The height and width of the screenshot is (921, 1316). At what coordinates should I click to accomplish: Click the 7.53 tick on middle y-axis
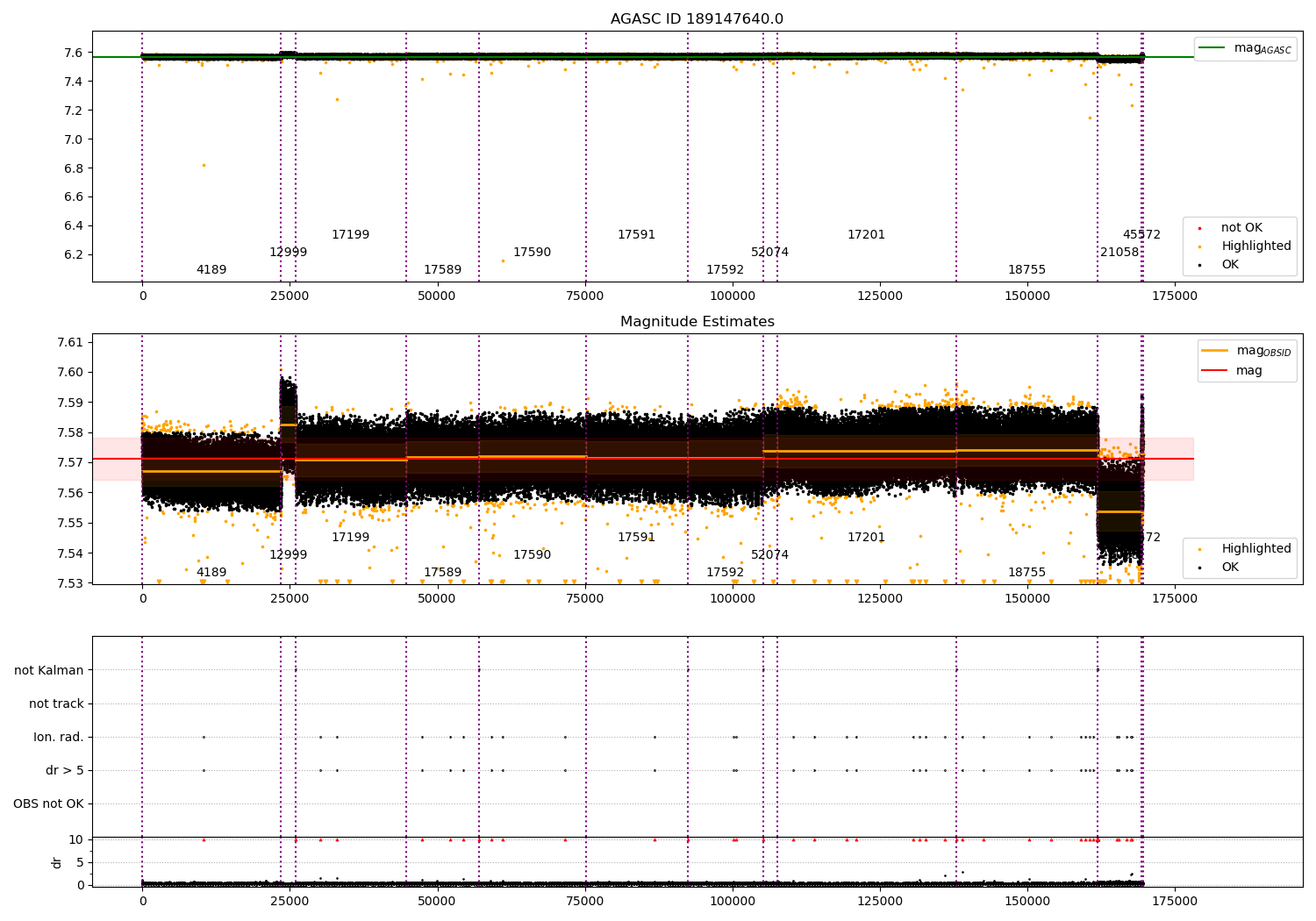69,583
